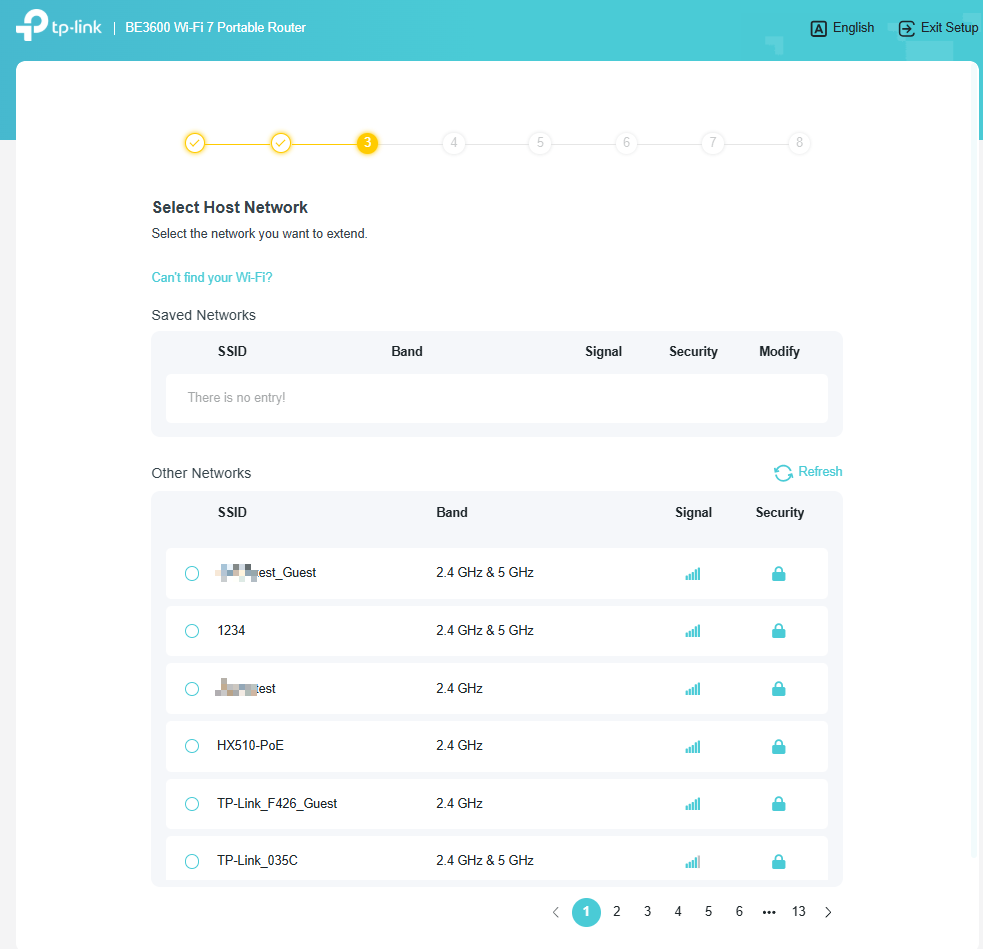Select the radio button for network 1234
This screenshot has height=949, width=983.
[x=191, y=631]
